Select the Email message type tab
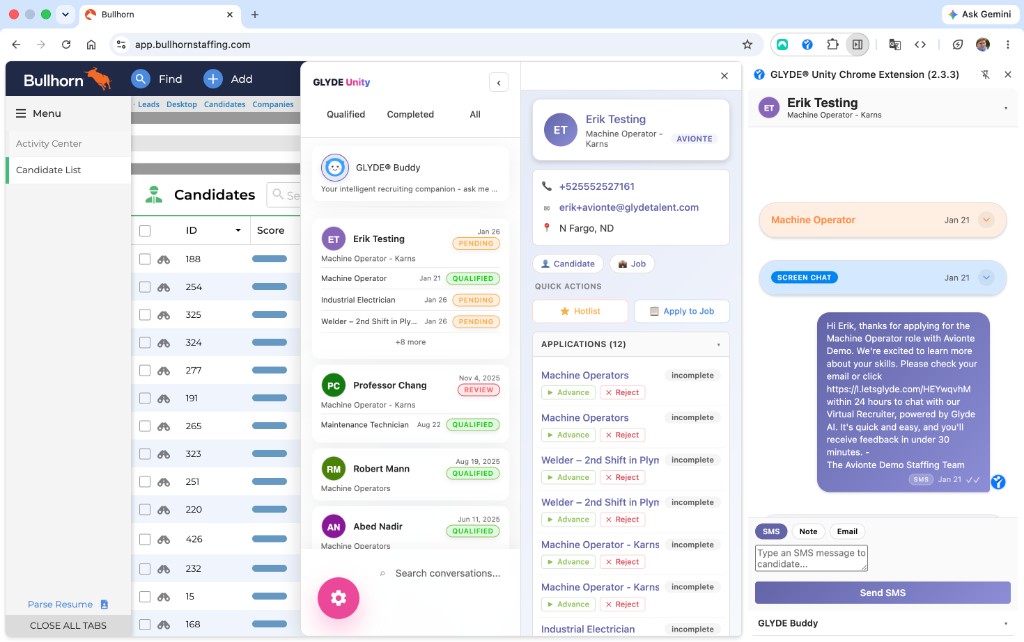The image size is (1024, 642). click(847, 532)
